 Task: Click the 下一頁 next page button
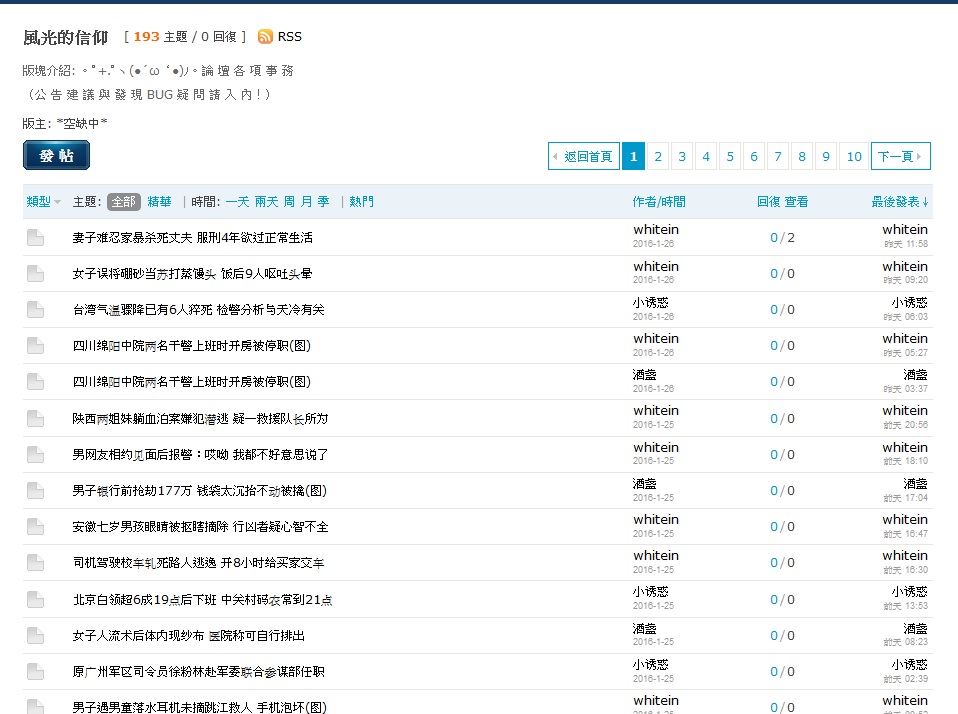(900, 156)
